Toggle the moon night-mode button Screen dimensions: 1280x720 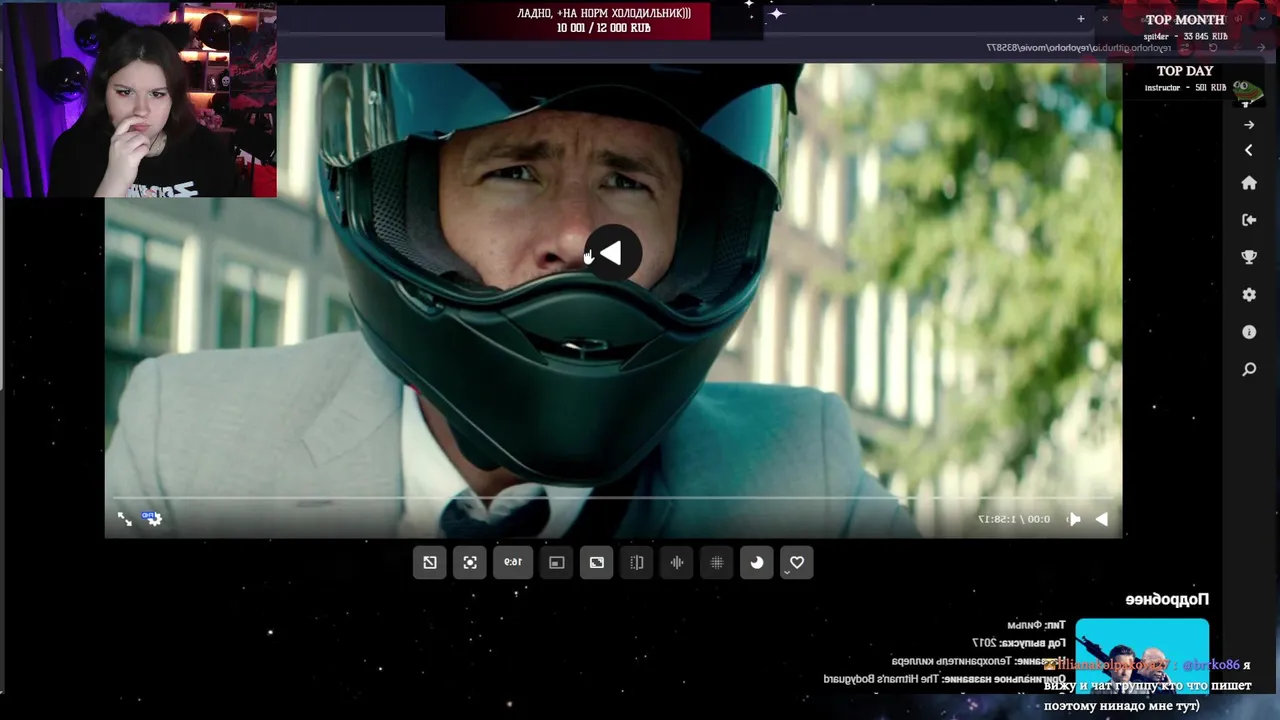pos(757,562)
